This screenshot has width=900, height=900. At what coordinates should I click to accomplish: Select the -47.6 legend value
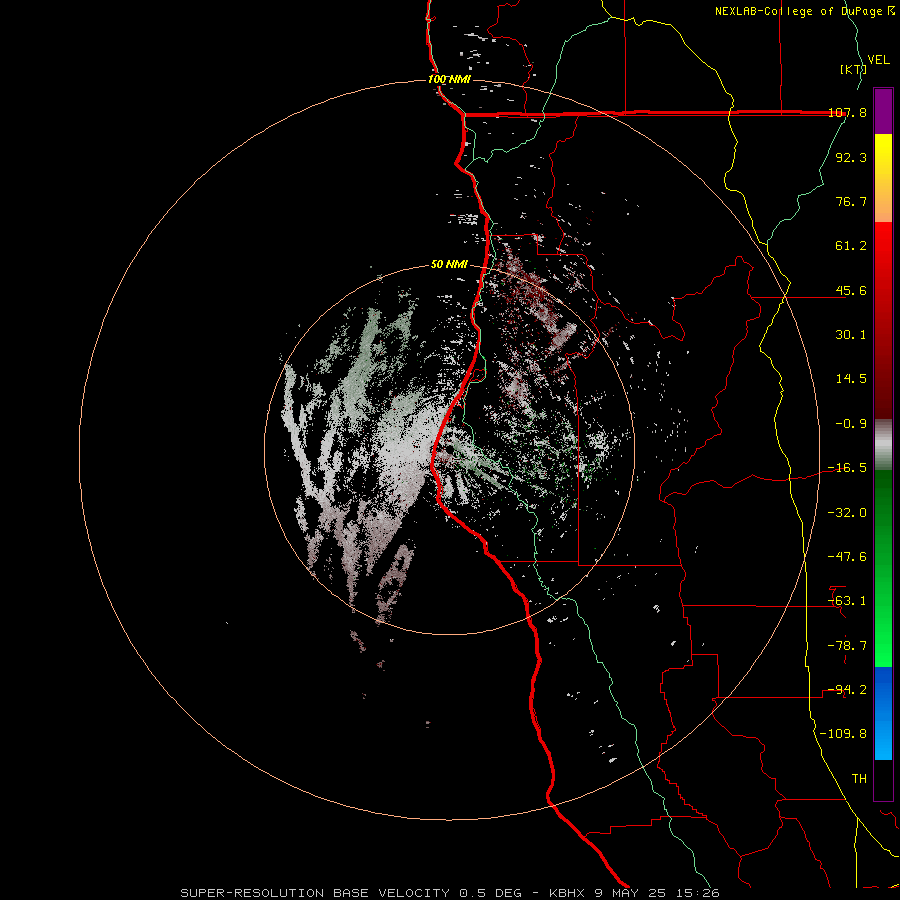(847, 557)
